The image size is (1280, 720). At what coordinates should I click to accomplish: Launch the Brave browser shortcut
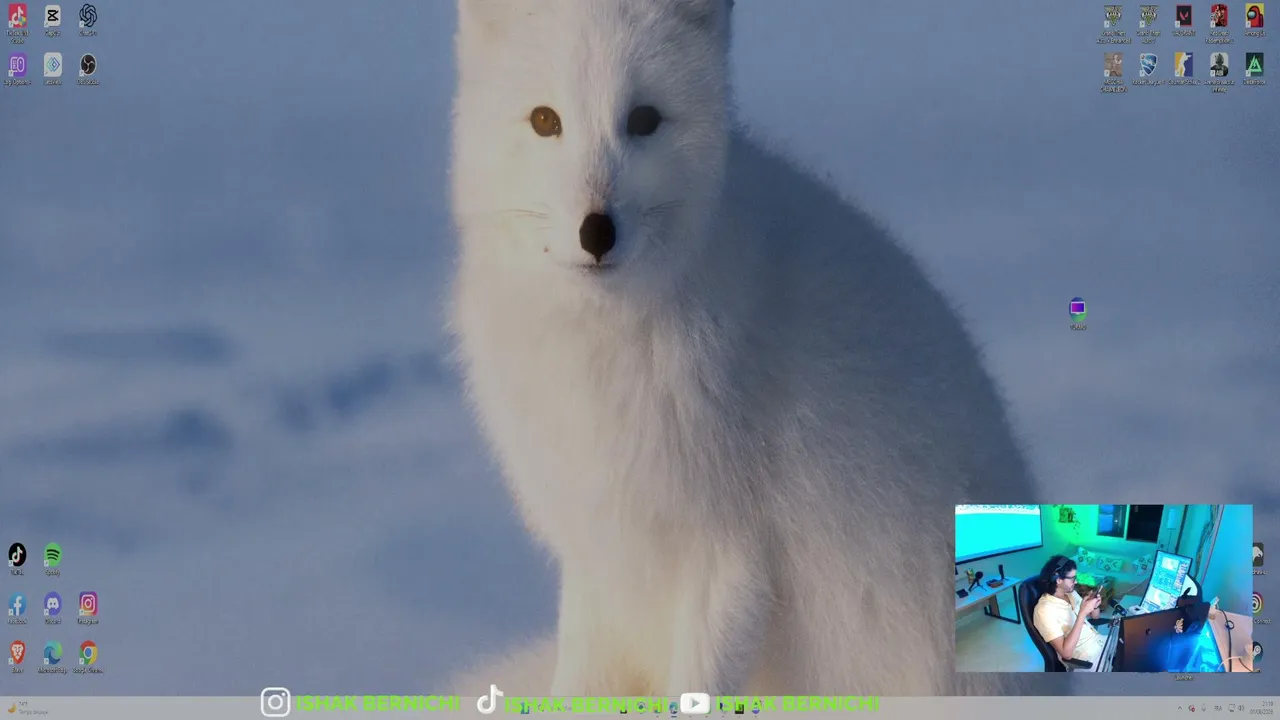(17, 657)
